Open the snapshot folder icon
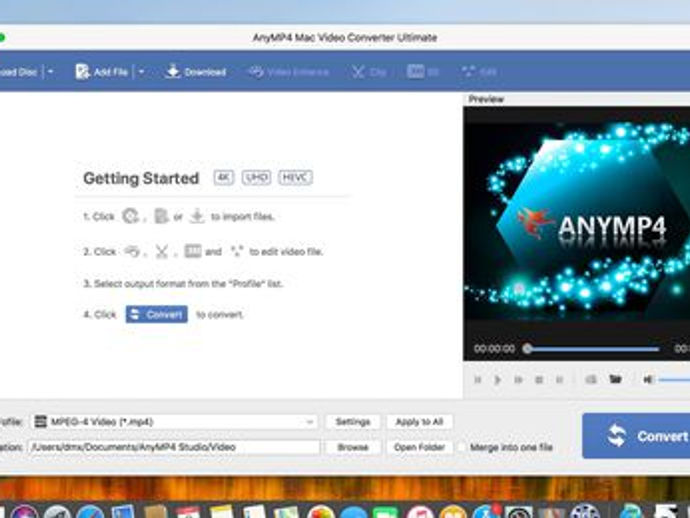This screenshot has height=518, width=690. [x=615, y=379]
